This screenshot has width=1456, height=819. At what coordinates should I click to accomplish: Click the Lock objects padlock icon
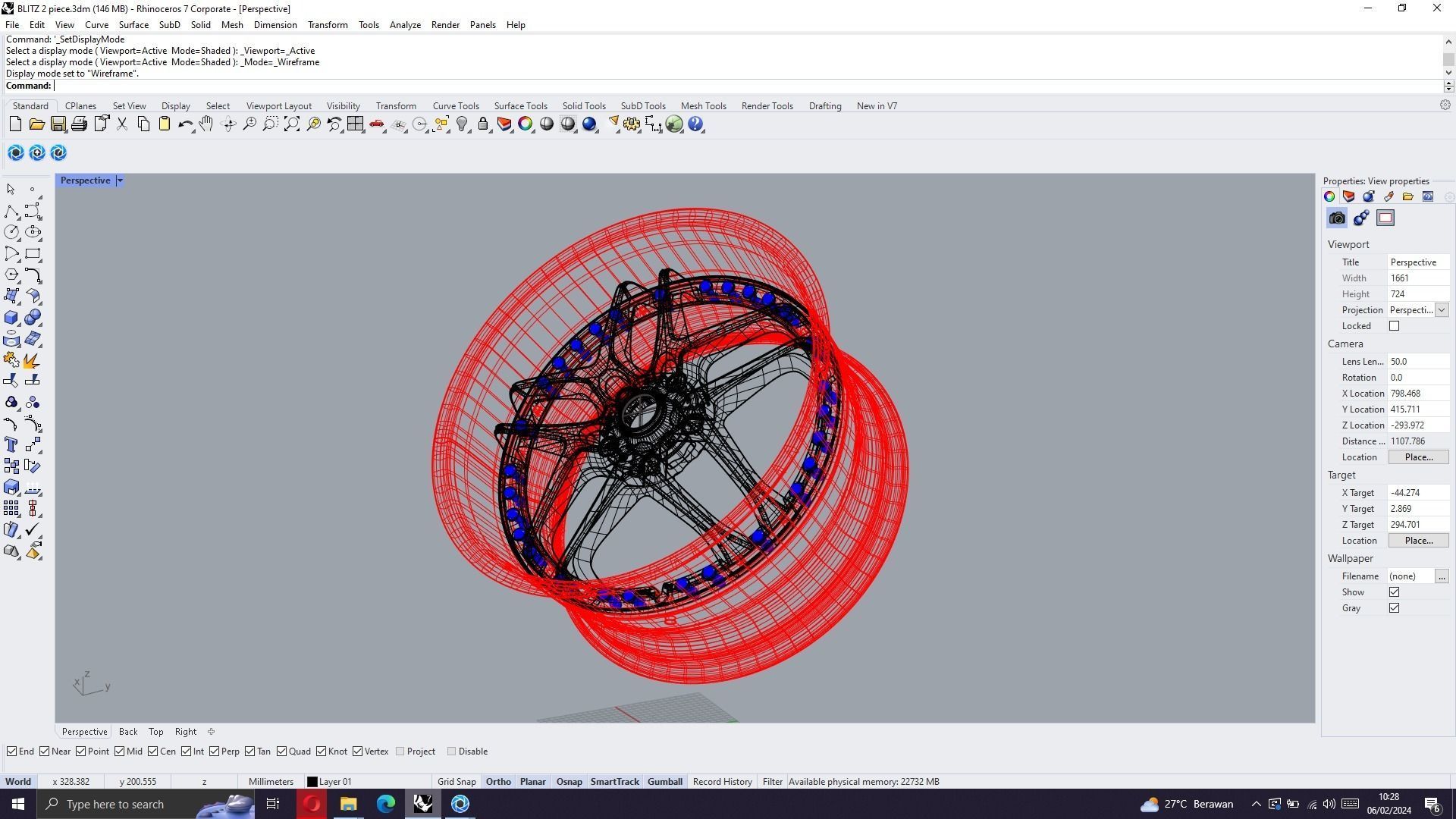coord(483,124)
